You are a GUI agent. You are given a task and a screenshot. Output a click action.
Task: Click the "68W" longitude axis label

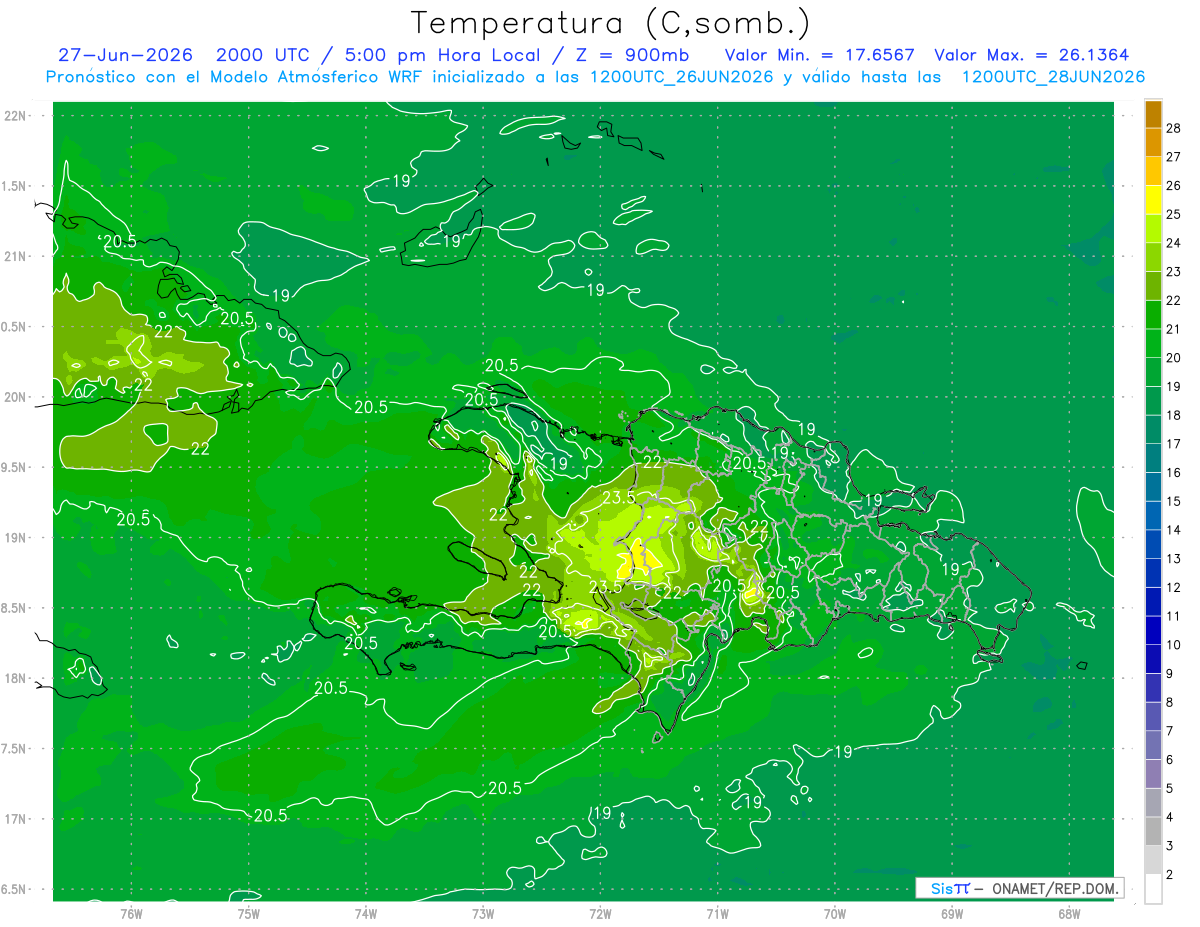click(x=1069, y=913)
